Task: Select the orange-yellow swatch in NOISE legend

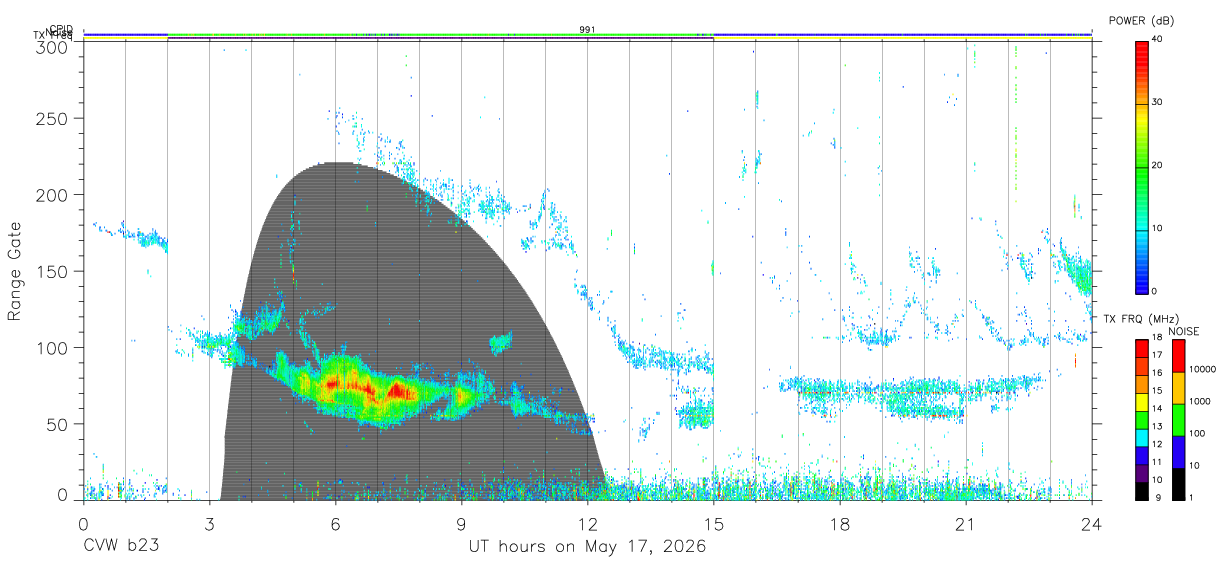Action: click(x=1177, y=388)
